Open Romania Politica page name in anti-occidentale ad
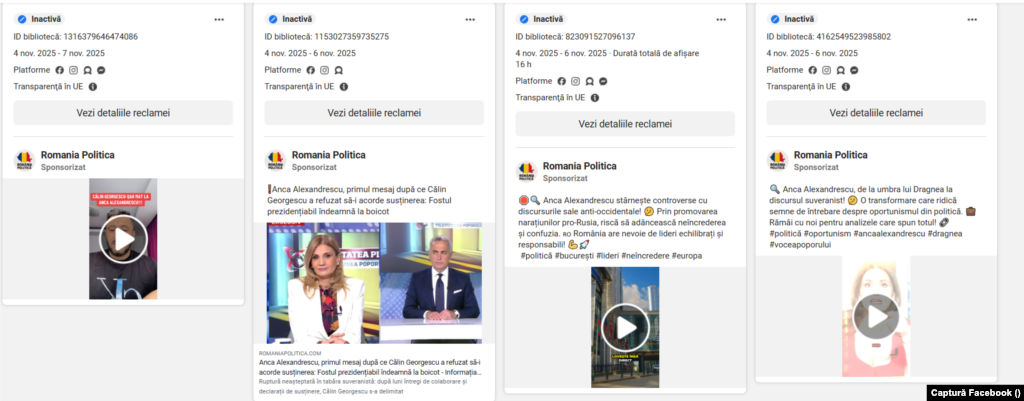Viewport: 1024px width, 401px height. tap(579, 166)
